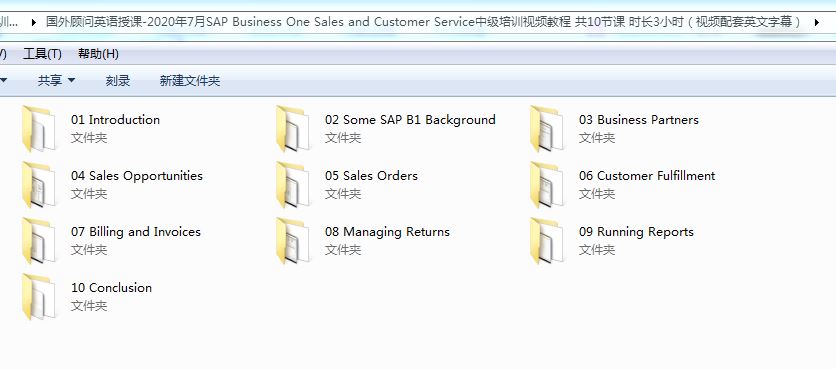Select the '02 Some SAP B1 Background' label
This screenshot has height=369, width=836.
pyautogui.click(x=410, y=120)
